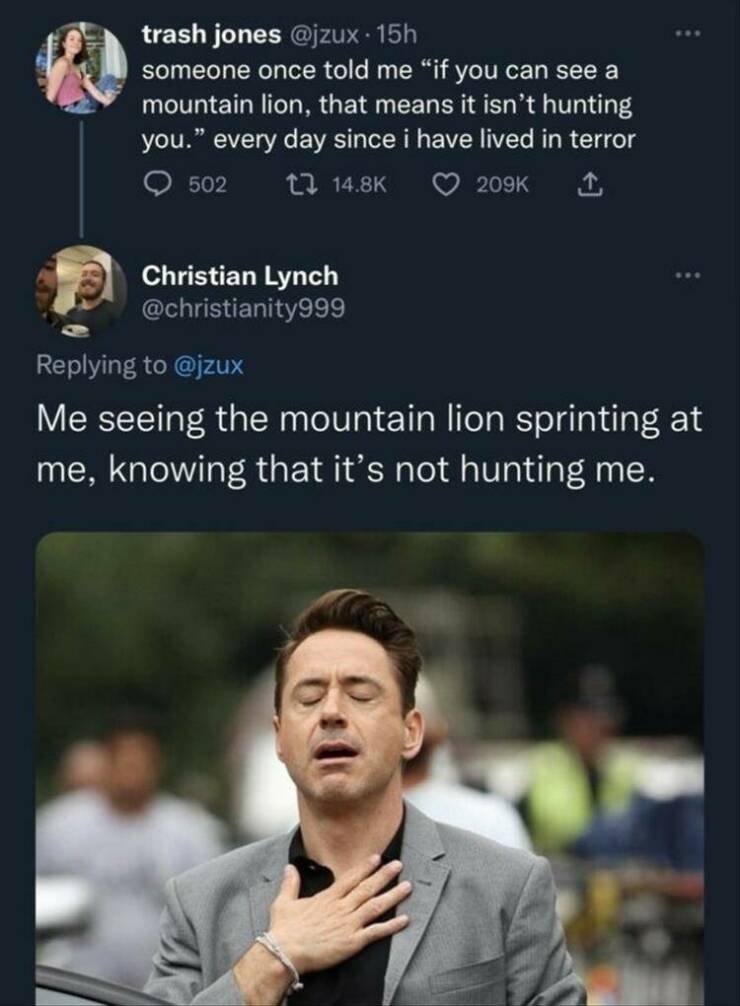Open the attached photo in the reply tweet

tap(370, 768)
